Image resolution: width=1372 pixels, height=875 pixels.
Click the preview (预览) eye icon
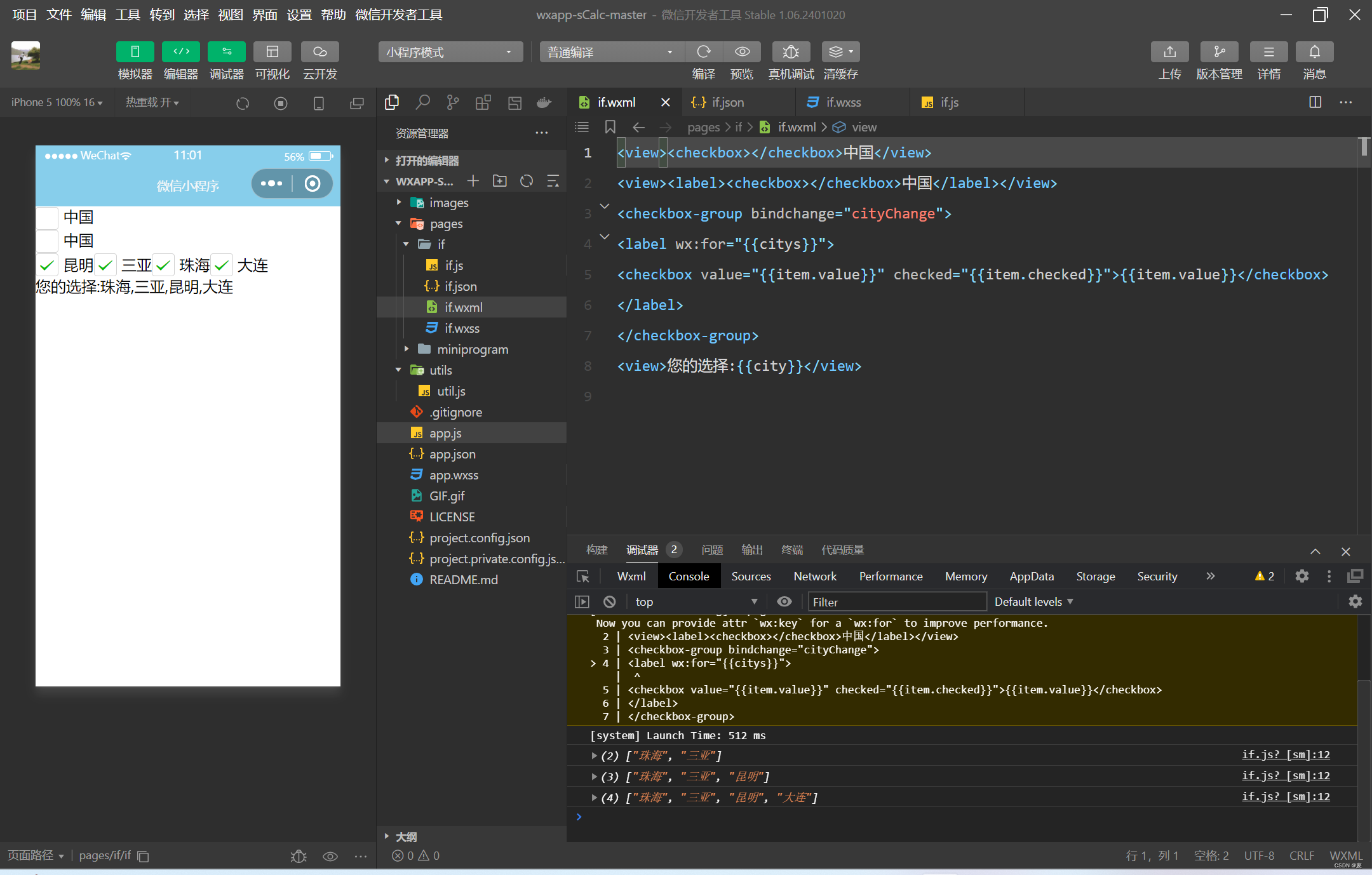[x=742, y=51]
